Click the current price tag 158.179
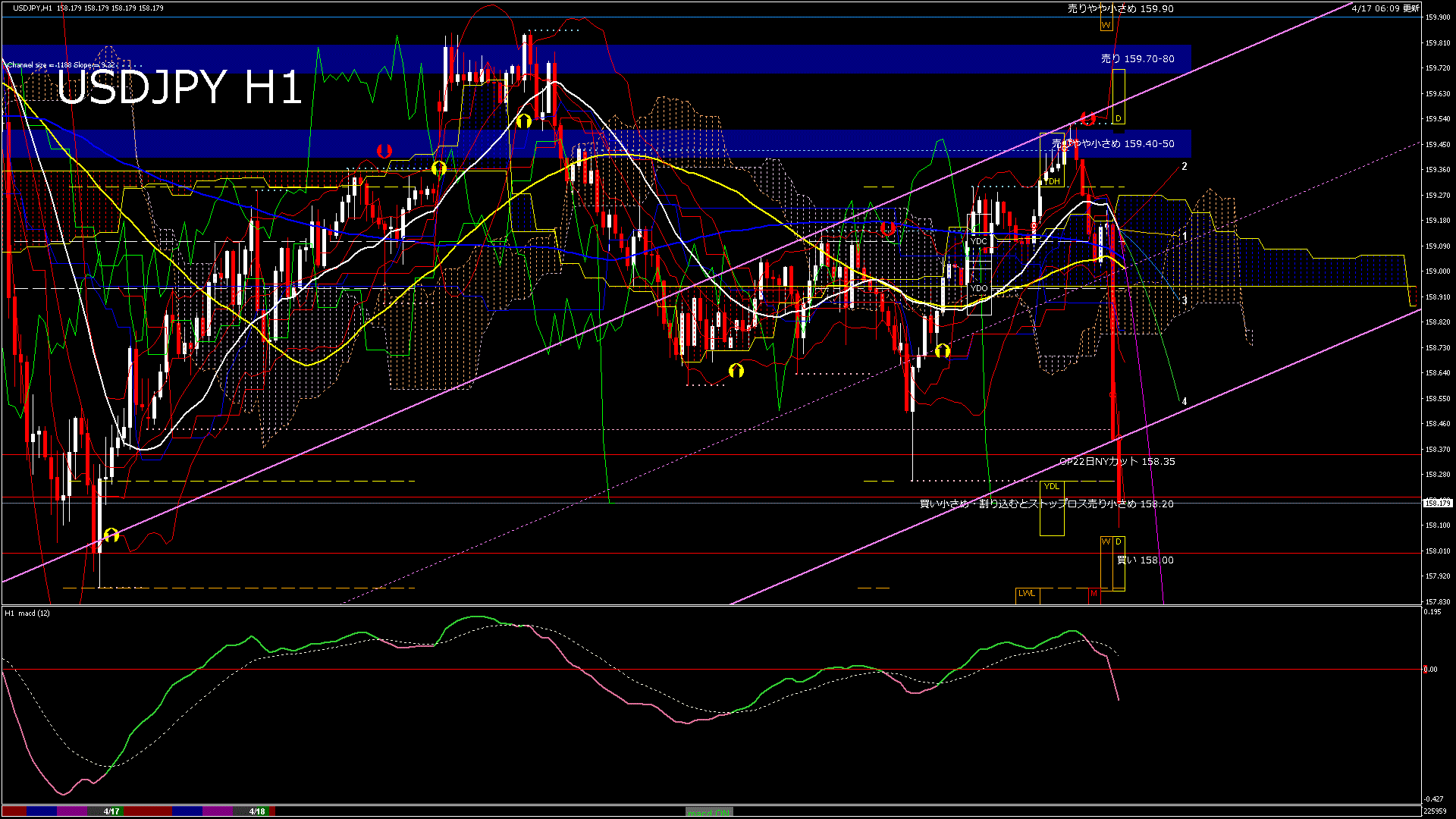The width and height of the screenshot is (1456, 819). tap(1438, 503)
